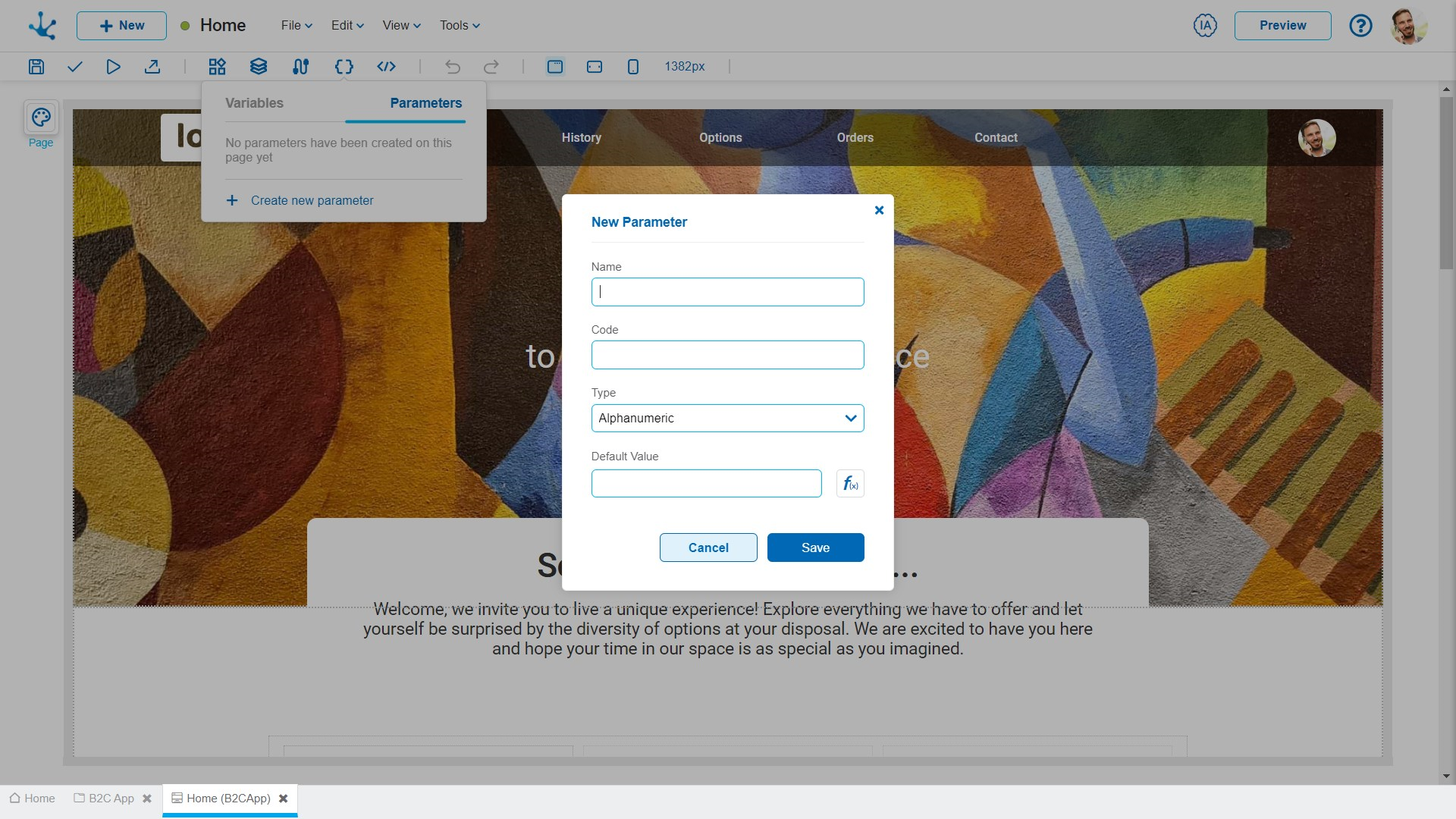
Task: Switch to the Variables tab
Action: [x=254, y=103]
